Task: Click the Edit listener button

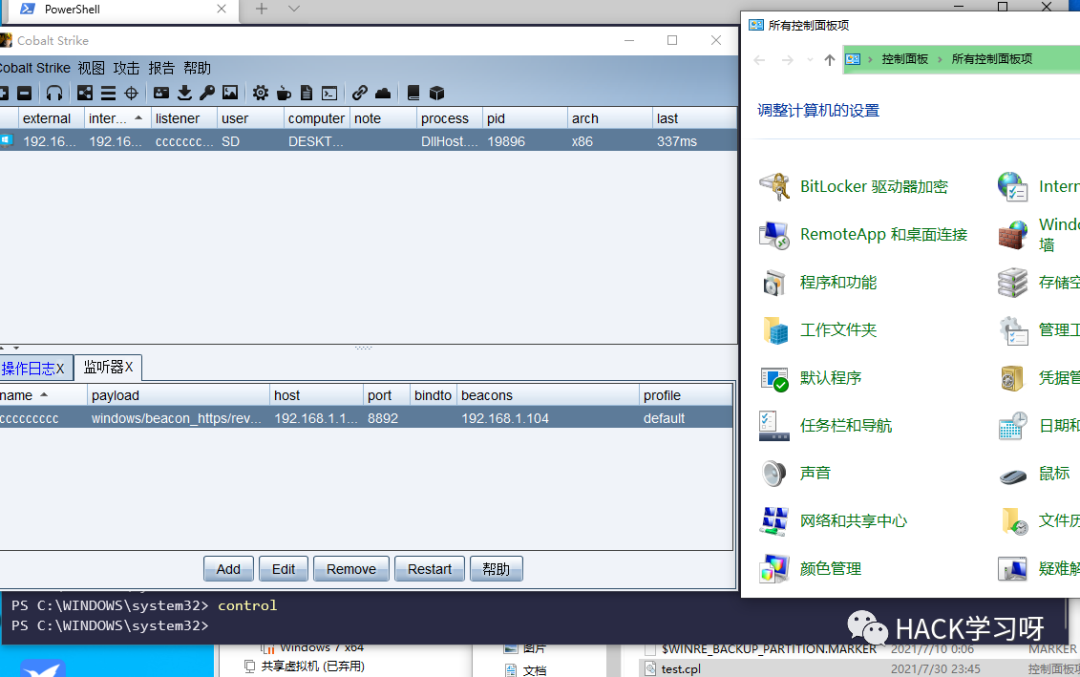Action: [x=283, y=569]
